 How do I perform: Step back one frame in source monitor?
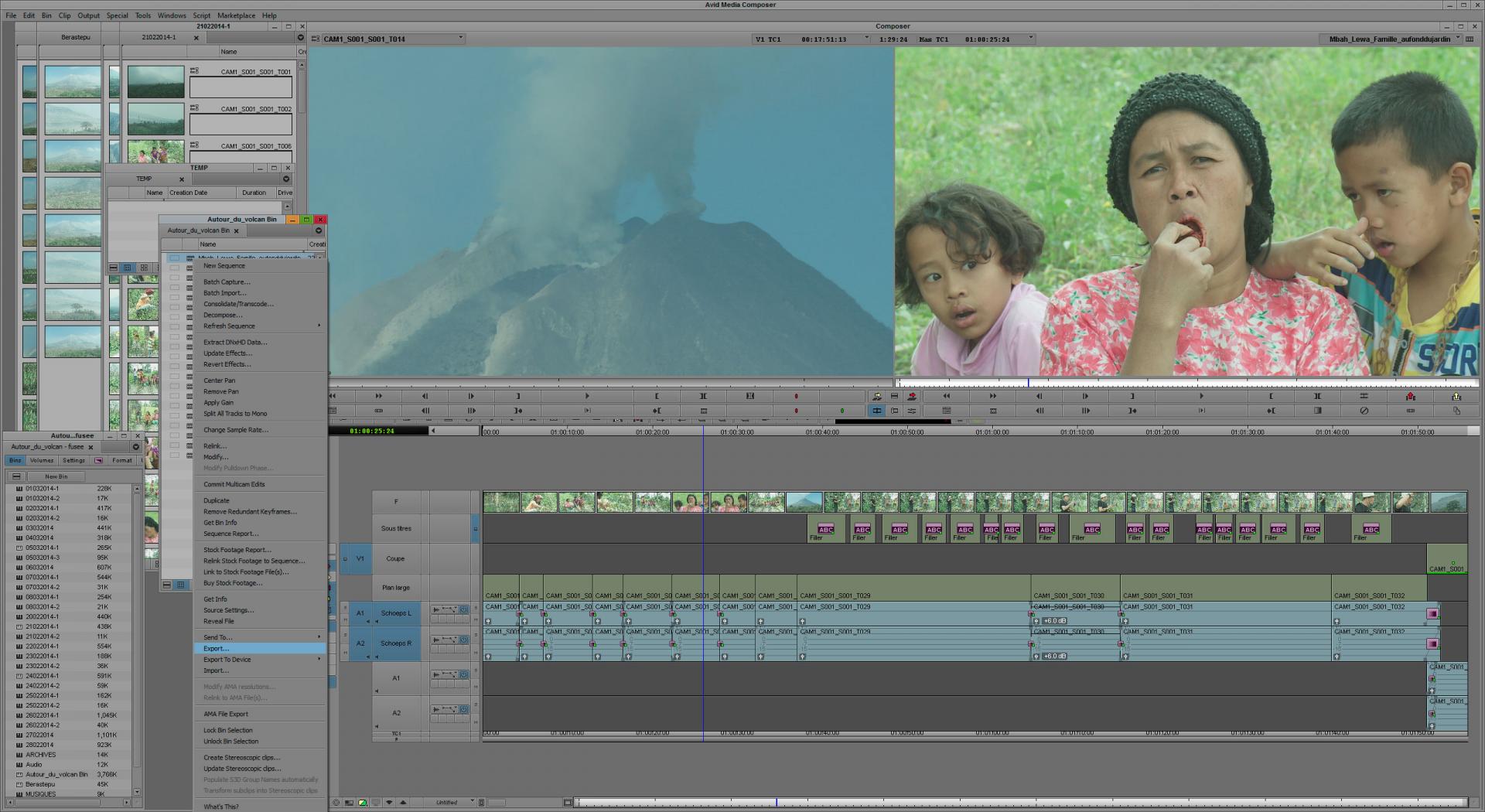tap(425, 396)
